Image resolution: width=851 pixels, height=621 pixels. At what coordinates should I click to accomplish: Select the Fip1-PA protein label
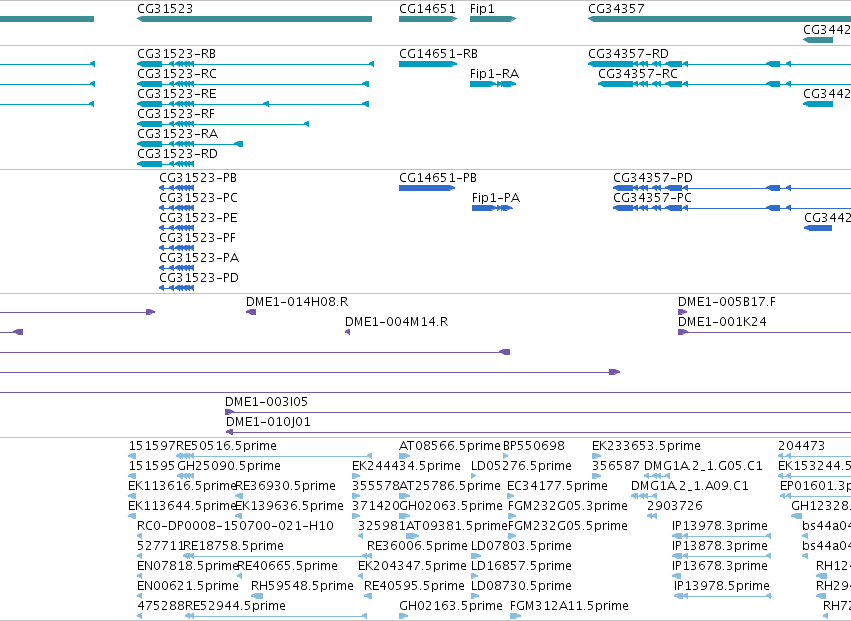pos(496,198)
